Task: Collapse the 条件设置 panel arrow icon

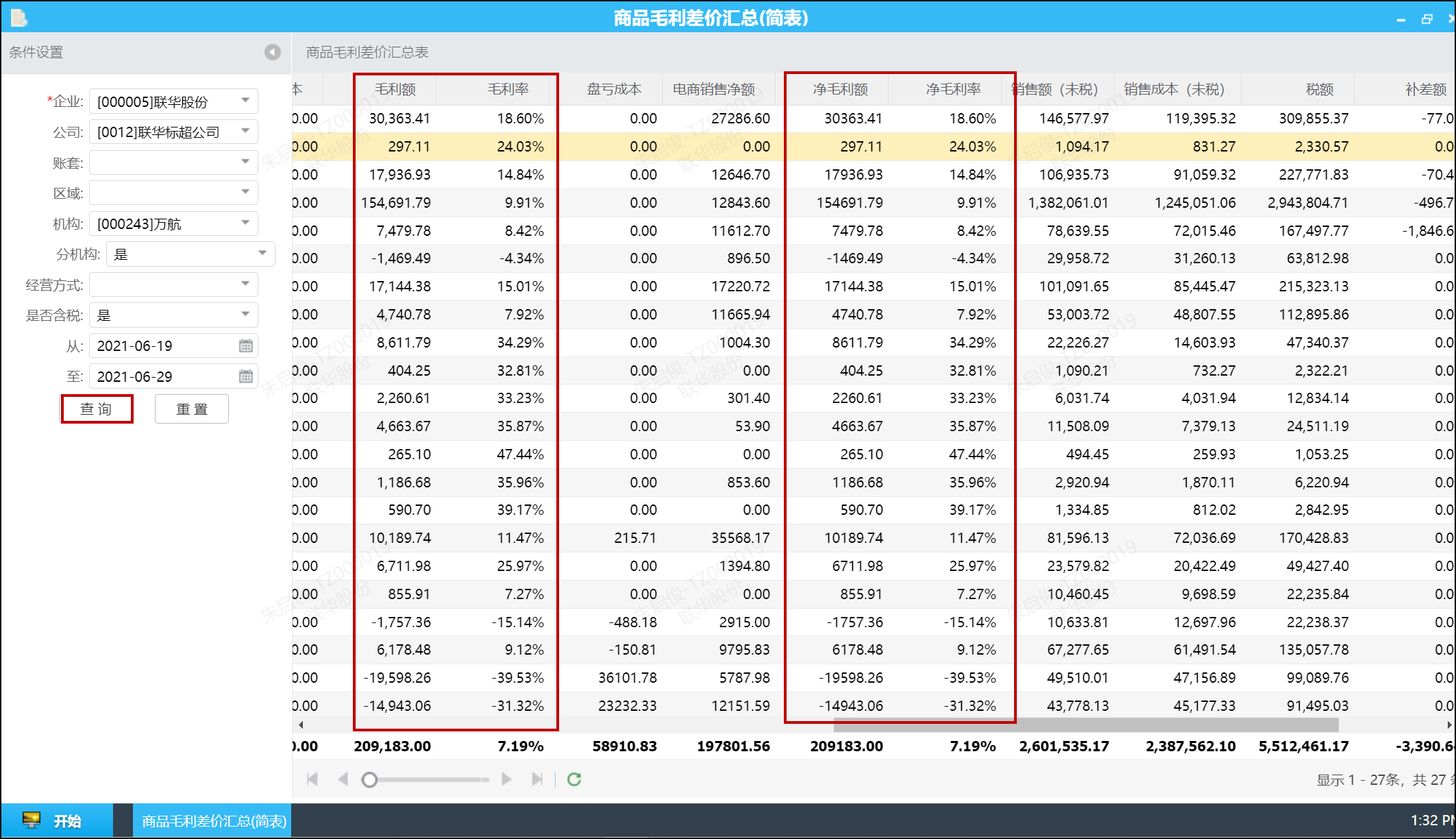Action: click(x=273, y=52)
